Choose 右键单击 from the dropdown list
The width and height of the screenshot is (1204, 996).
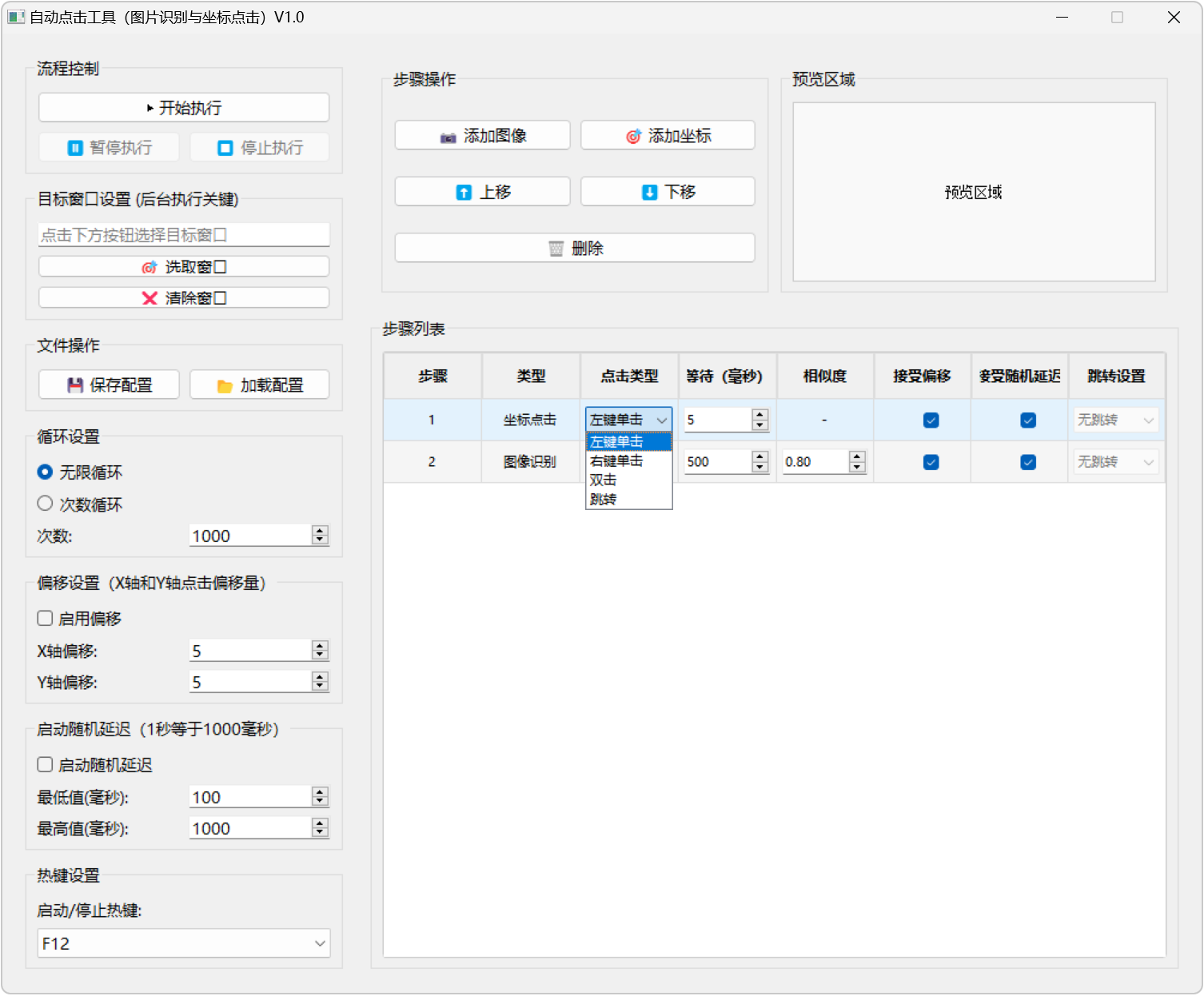point(629,460)
